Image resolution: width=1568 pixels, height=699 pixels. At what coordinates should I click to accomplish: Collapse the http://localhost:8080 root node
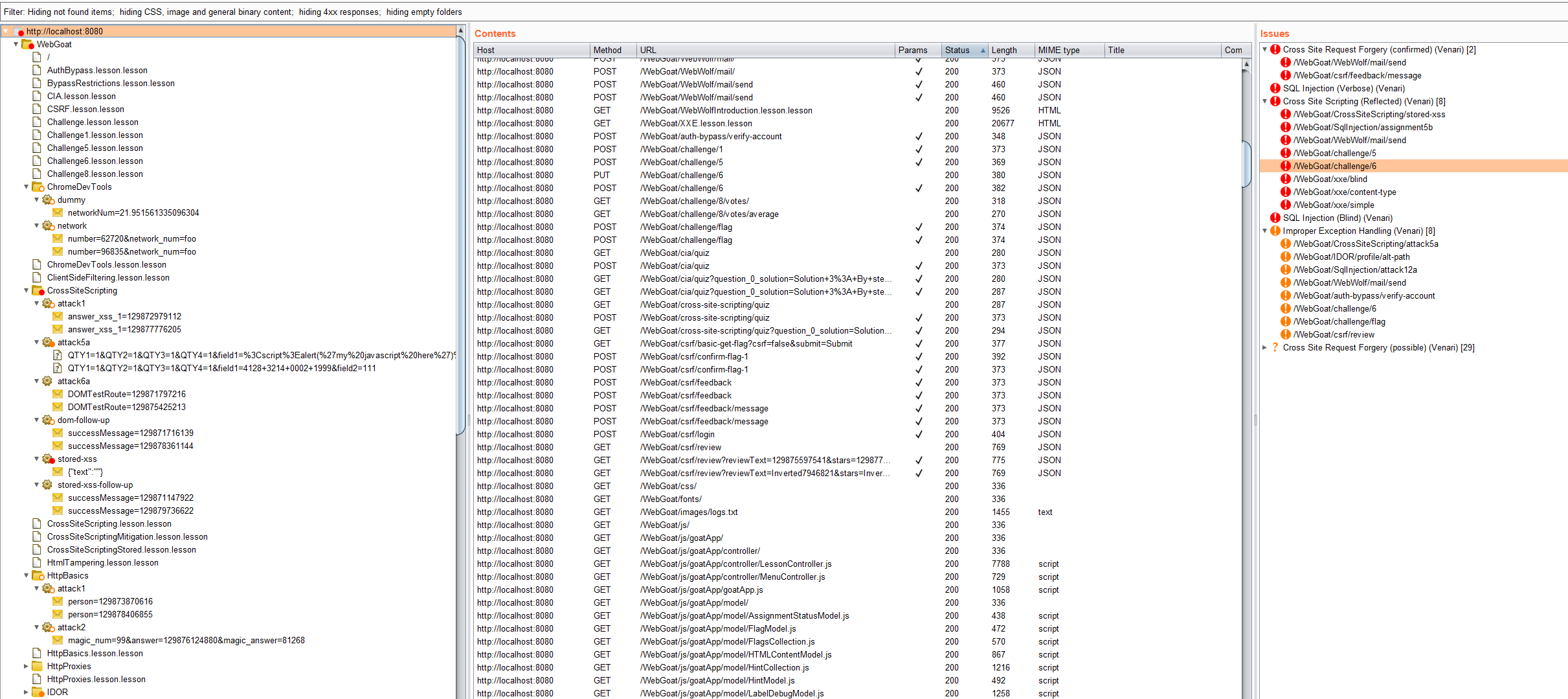click(x=6, y=31)
